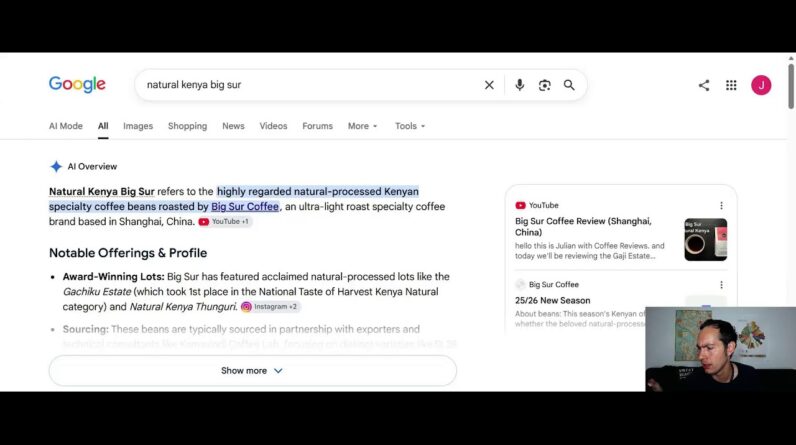This screenshot has width=796, height=445.
Task: Click the webcam video overlay
Action: [720, 349]
